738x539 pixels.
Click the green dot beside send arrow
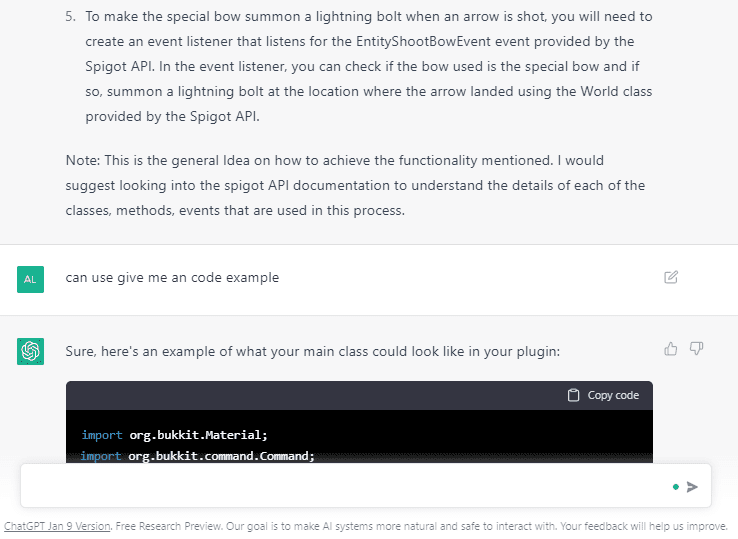point(676,487)
